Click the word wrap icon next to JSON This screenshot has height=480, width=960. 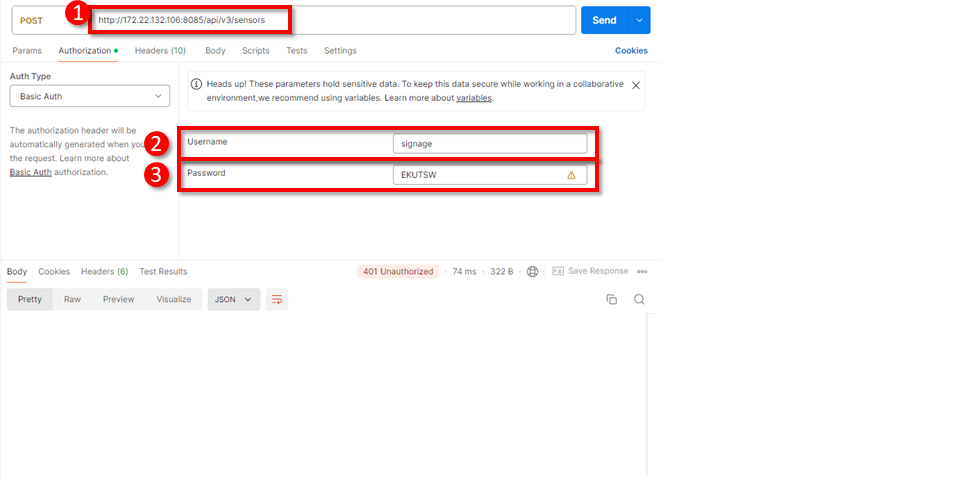point(277,299)
